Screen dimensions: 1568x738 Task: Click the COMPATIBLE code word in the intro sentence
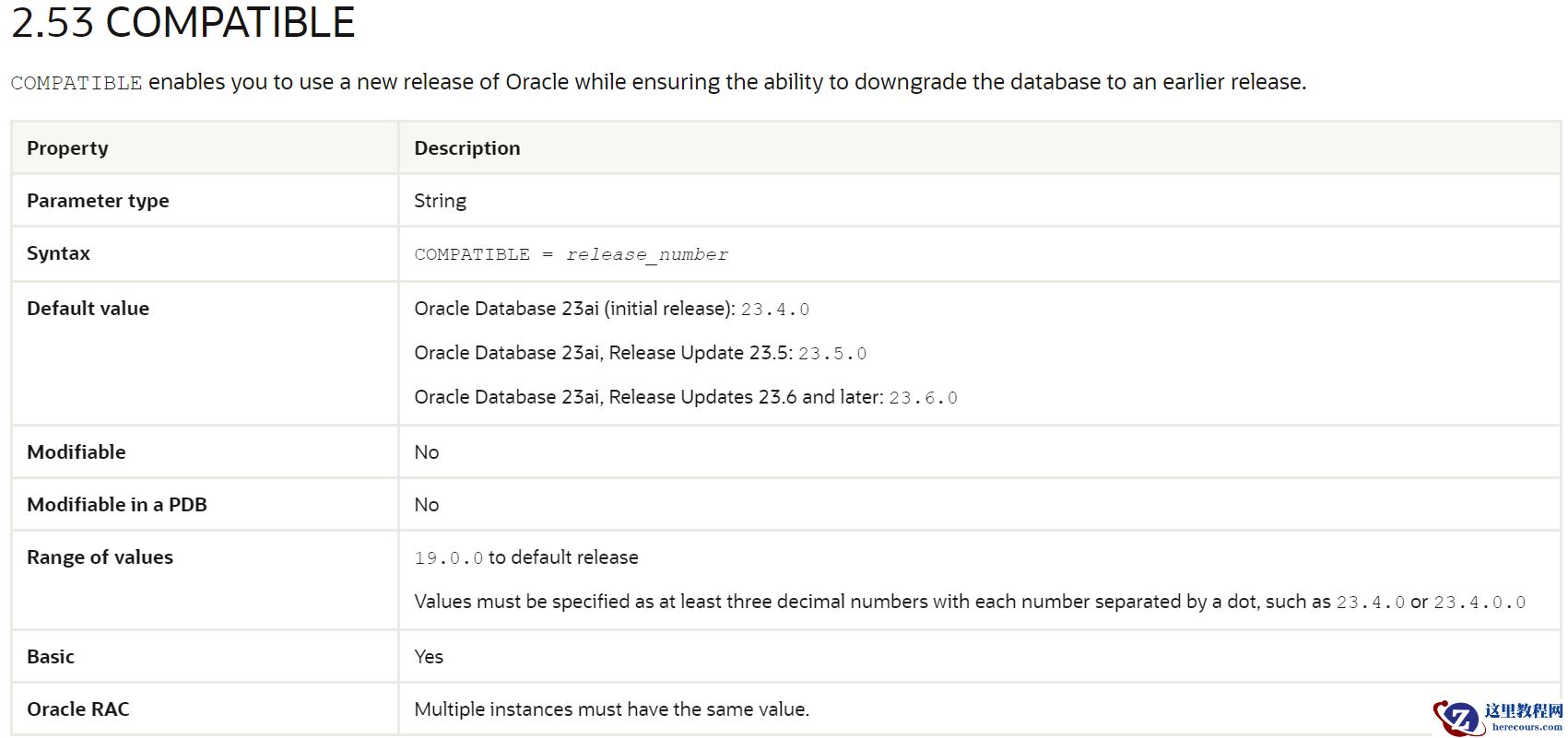[x=77, y=83]
